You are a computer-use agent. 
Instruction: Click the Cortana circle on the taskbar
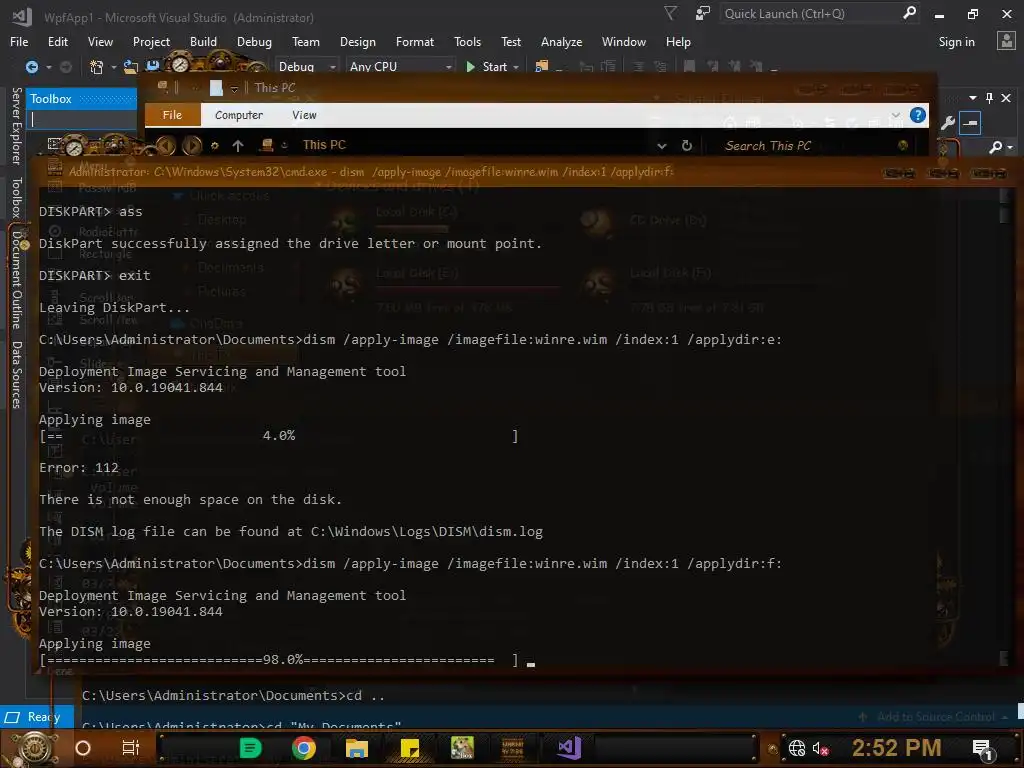click(83, 748)
